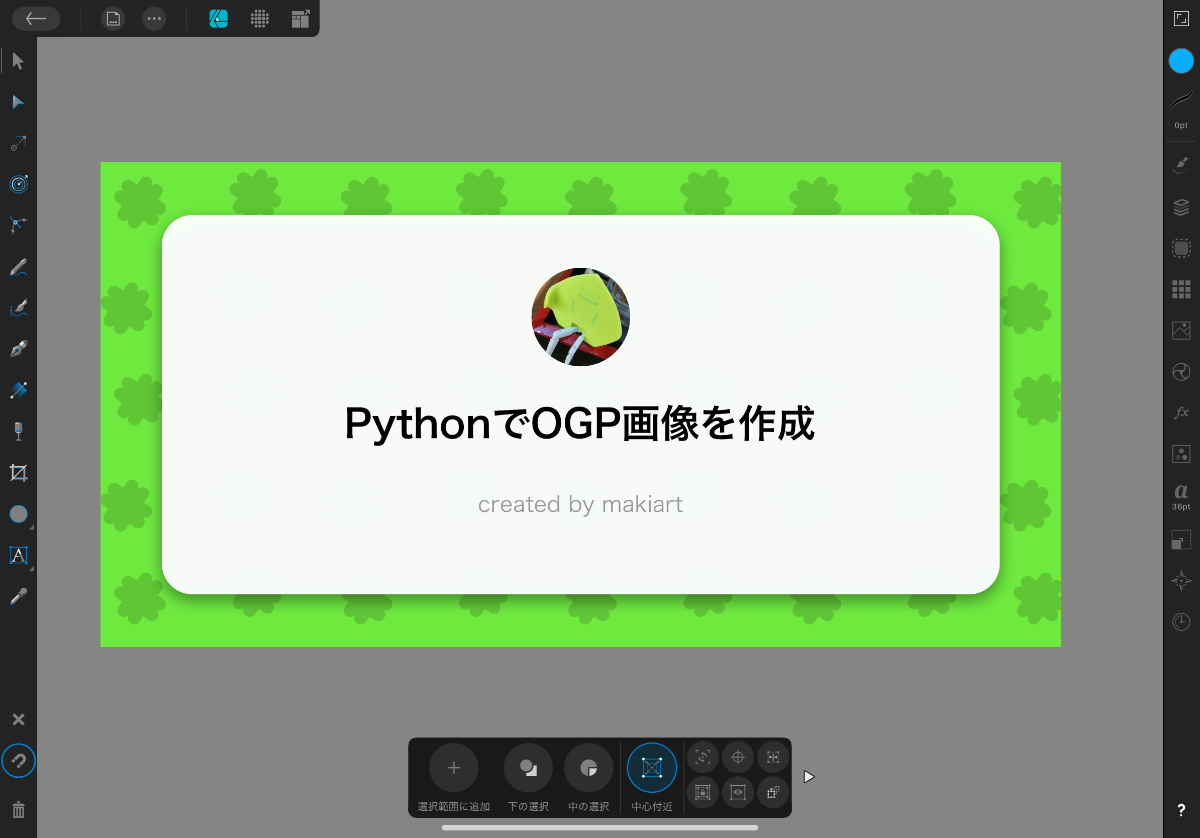The image size is (1200, 838).
Task: Toggle the lock-children icon in context toolbar
Action: coord(703,792)
